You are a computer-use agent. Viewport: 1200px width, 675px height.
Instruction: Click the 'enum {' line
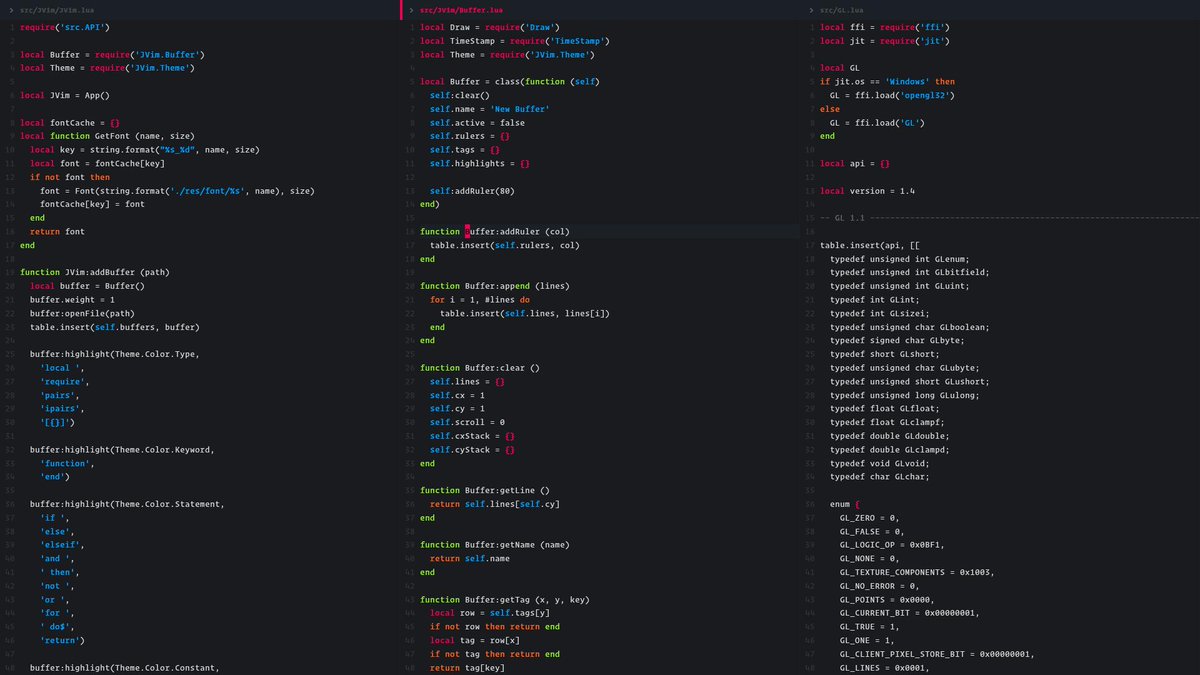point(845,504)
